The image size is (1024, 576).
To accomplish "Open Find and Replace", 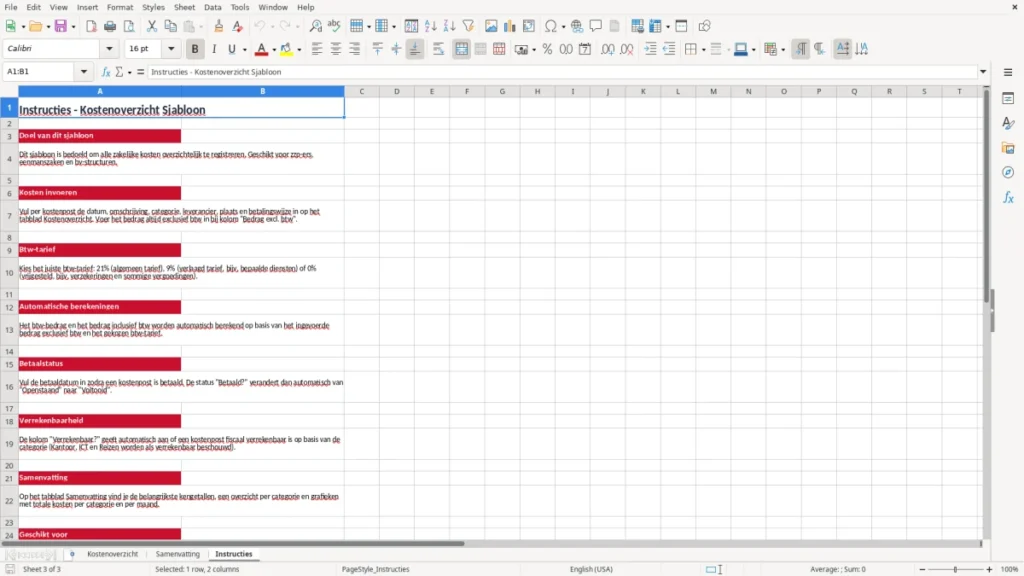I will click(x=315, y=26).
